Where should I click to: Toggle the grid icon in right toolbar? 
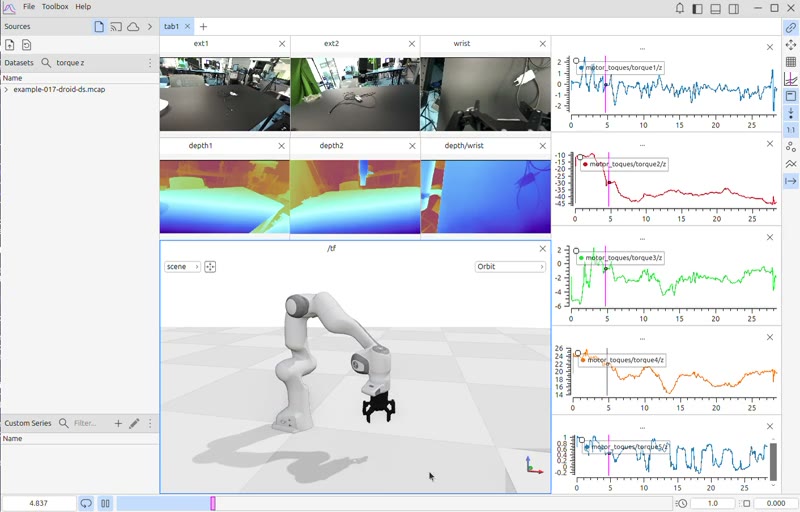[x=791, y=62]
